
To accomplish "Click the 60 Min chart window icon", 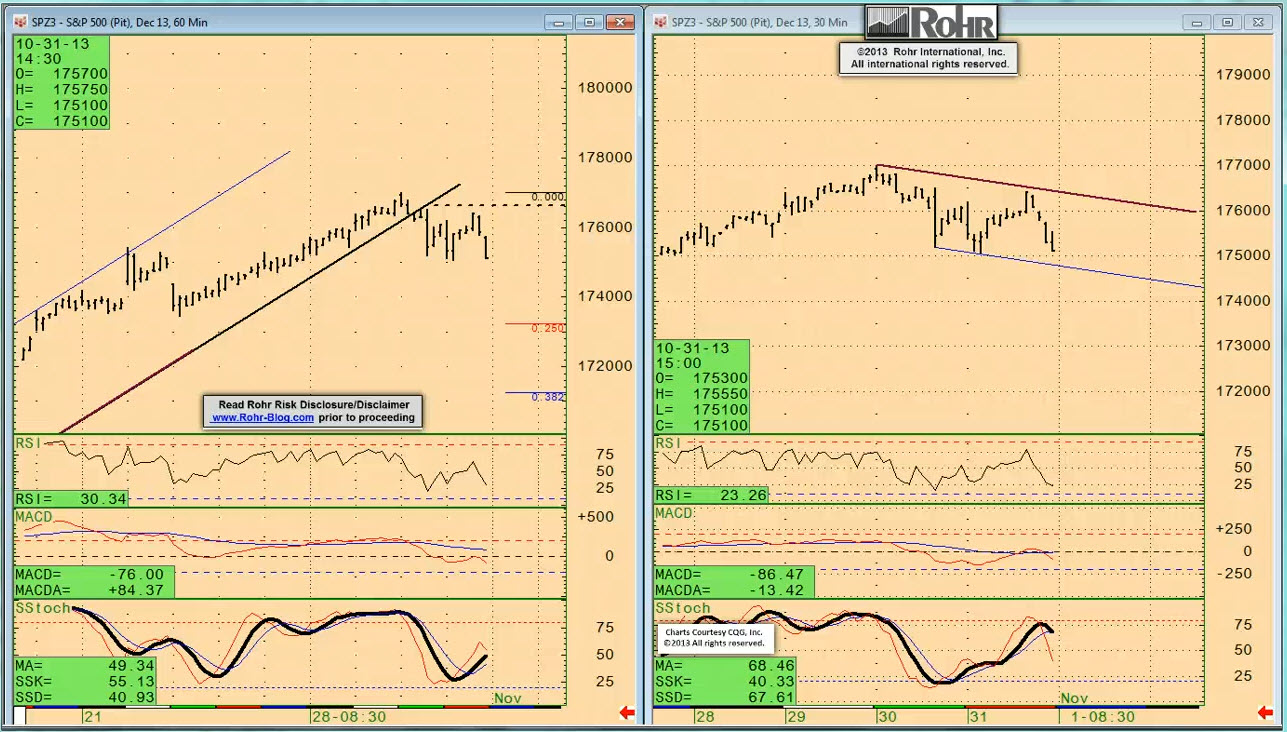I will click(x=21, y=22).
